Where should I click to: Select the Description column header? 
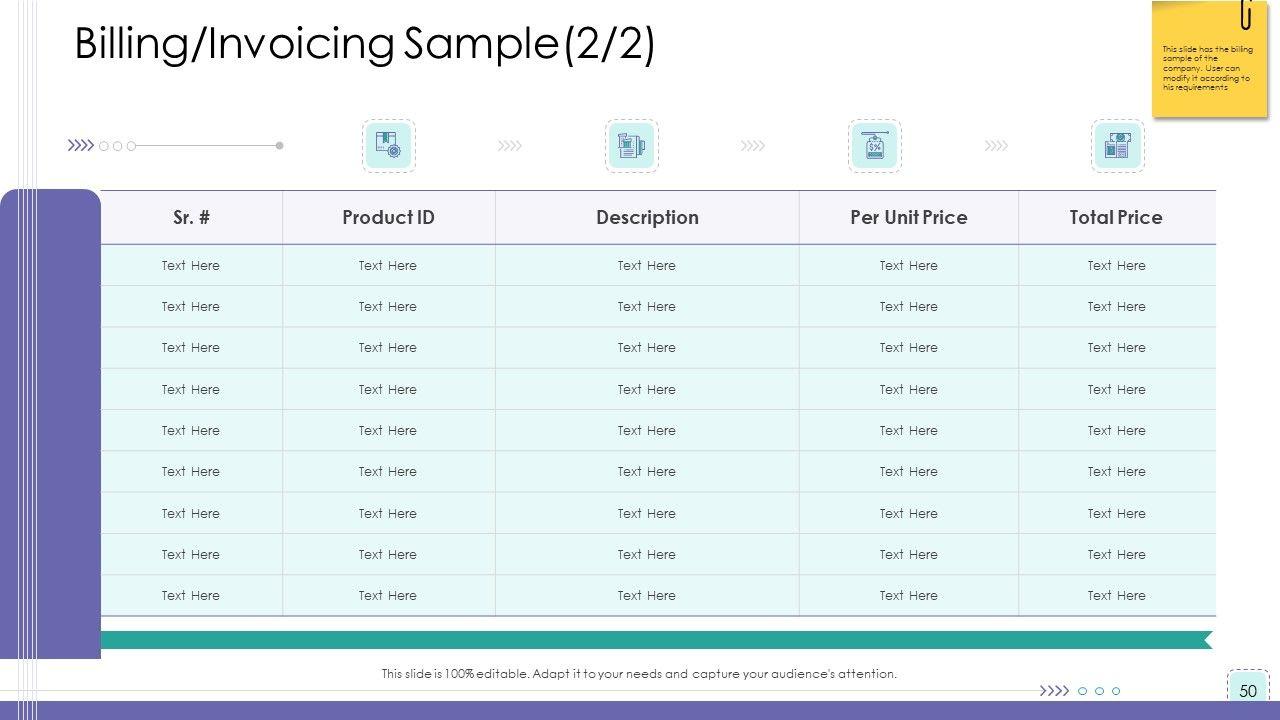[647, 217]
